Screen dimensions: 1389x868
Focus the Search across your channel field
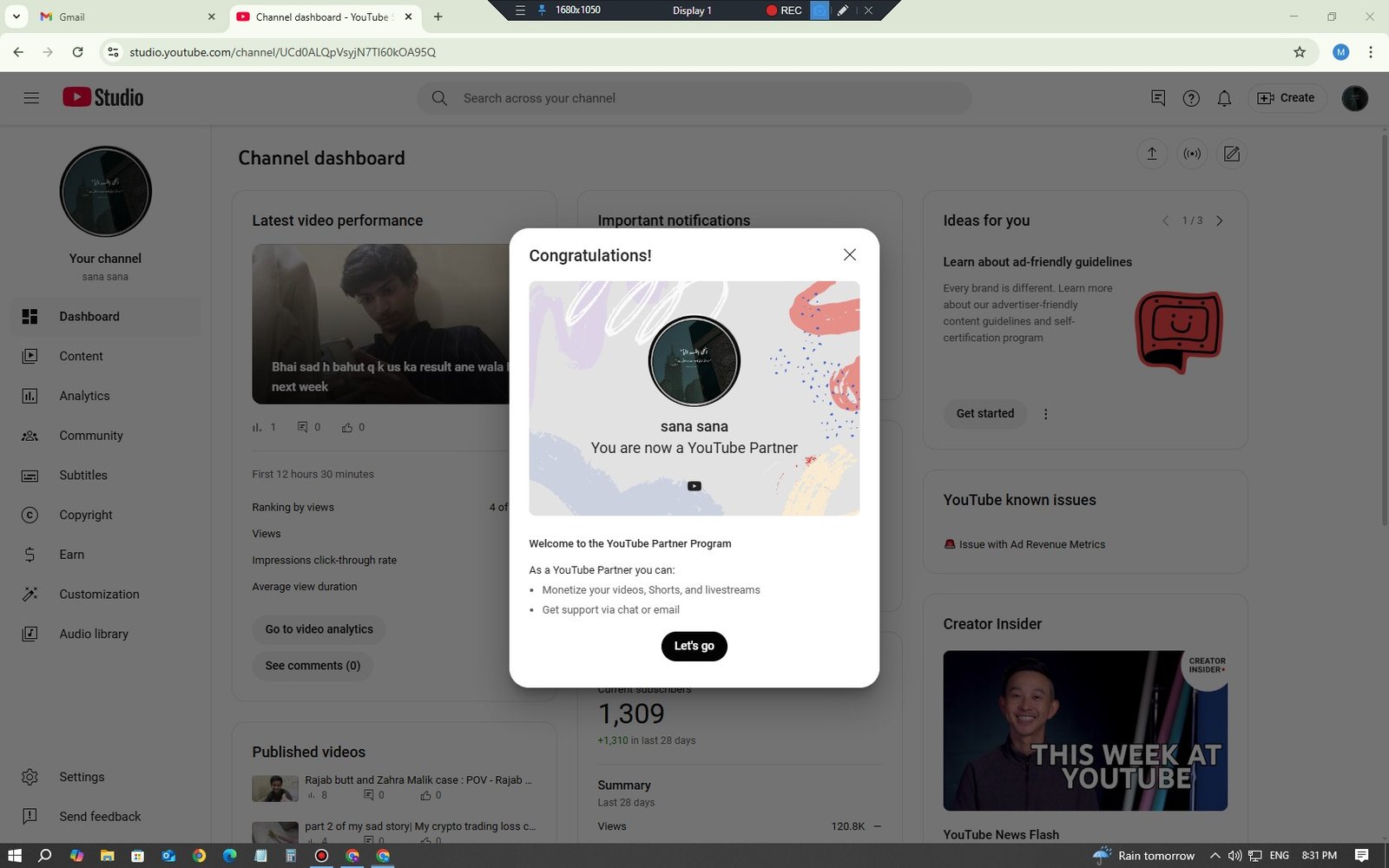(x=694, y=98)
